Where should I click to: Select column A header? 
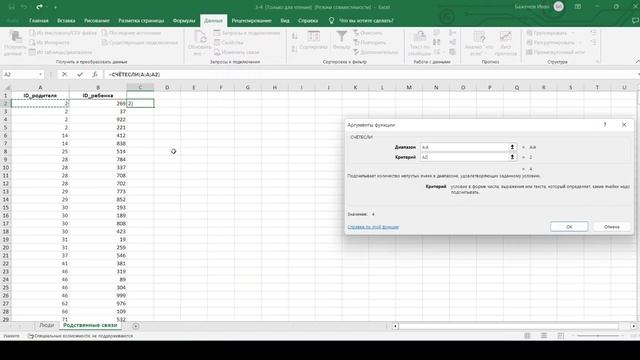(40, 87)
